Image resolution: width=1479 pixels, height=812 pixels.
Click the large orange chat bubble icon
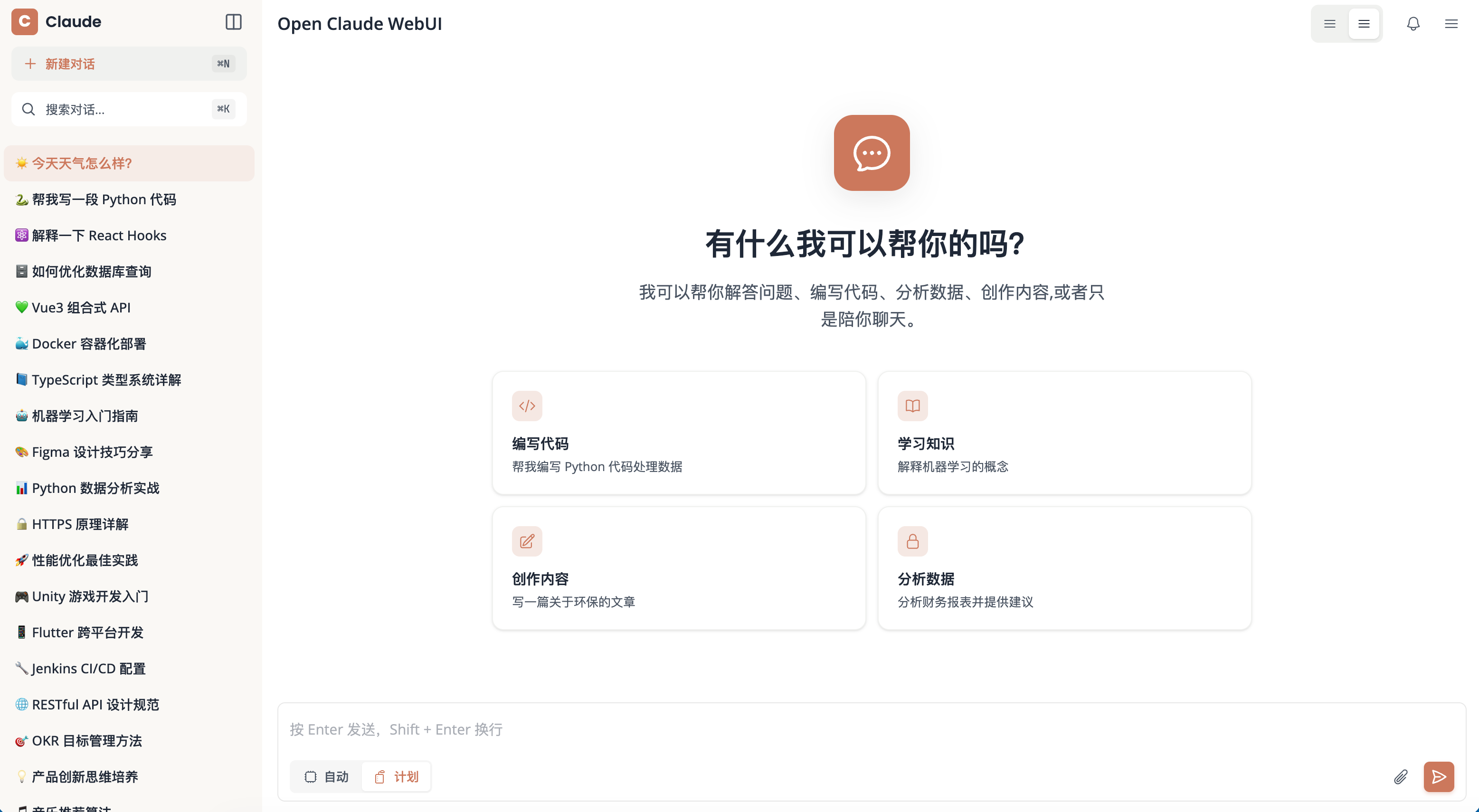tap(871, 152)
